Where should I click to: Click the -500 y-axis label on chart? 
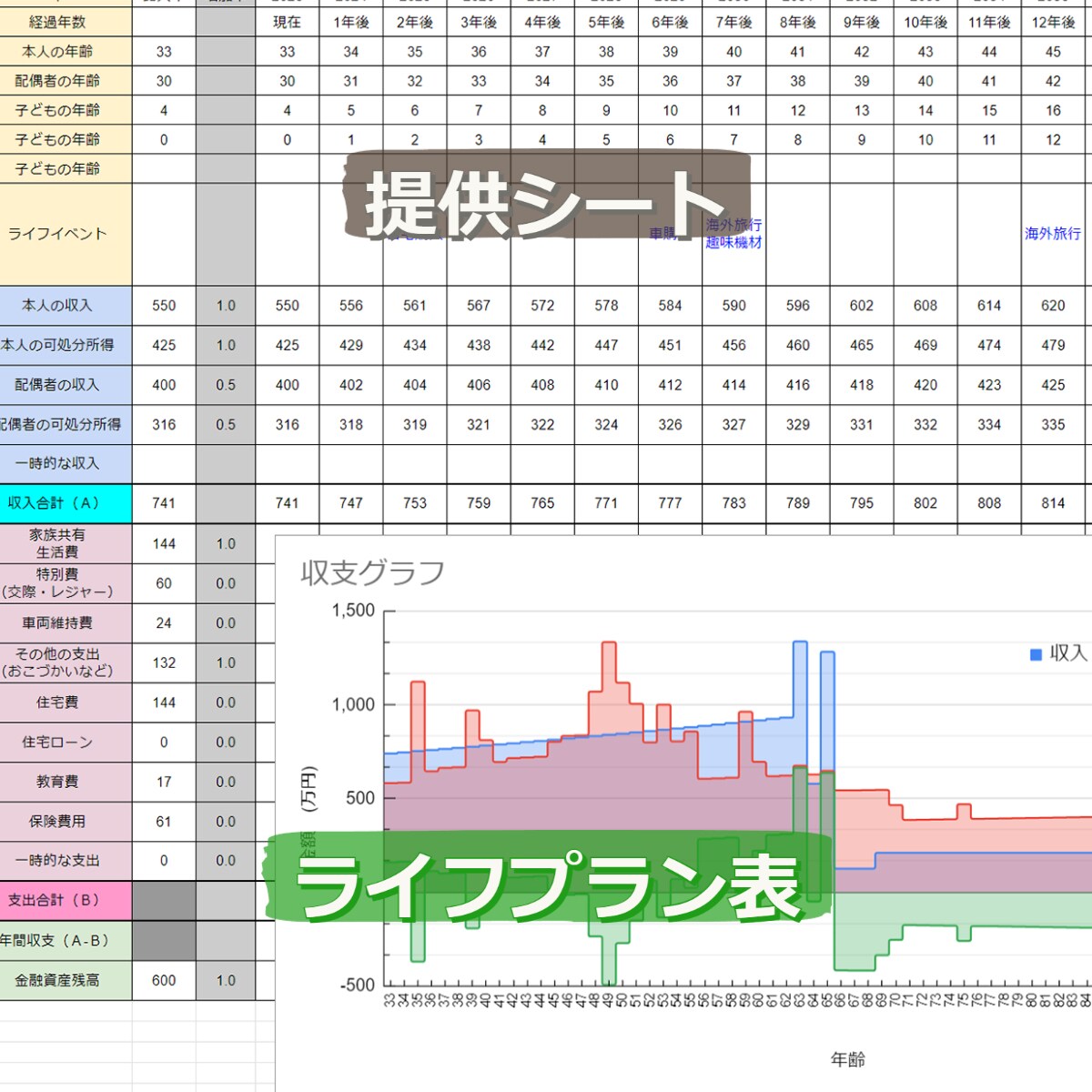(358, 985)
